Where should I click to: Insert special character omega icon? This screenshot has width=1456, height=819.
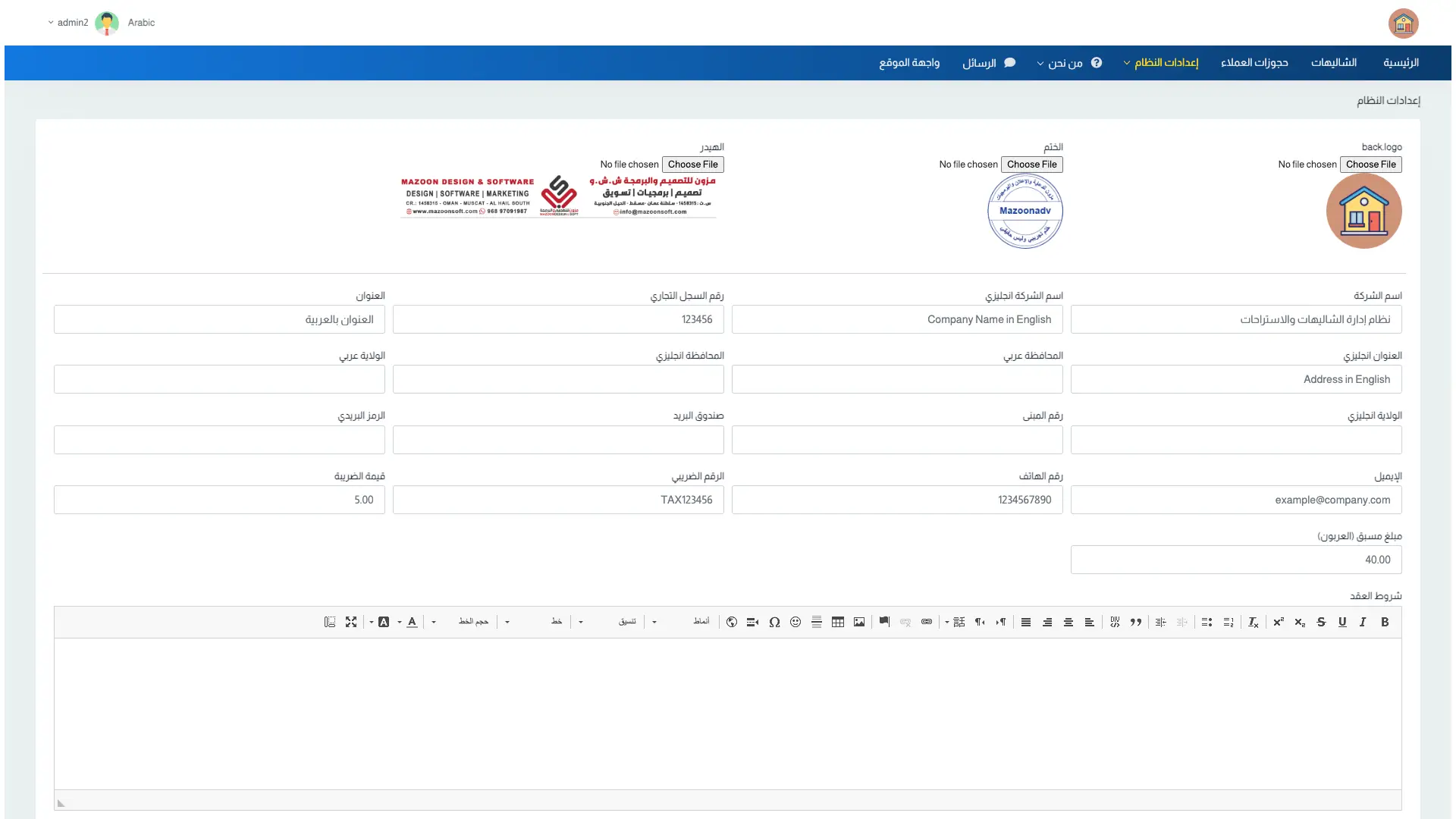click(x=774, y=622)
